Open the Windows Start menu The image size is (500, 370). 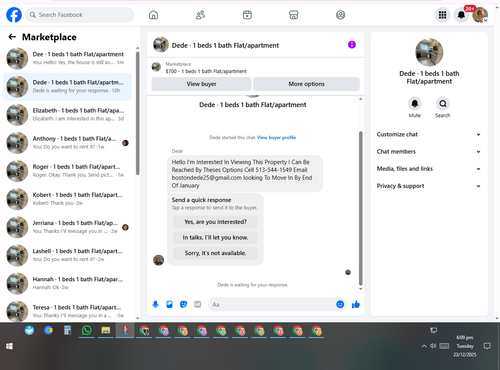point(9,346)
